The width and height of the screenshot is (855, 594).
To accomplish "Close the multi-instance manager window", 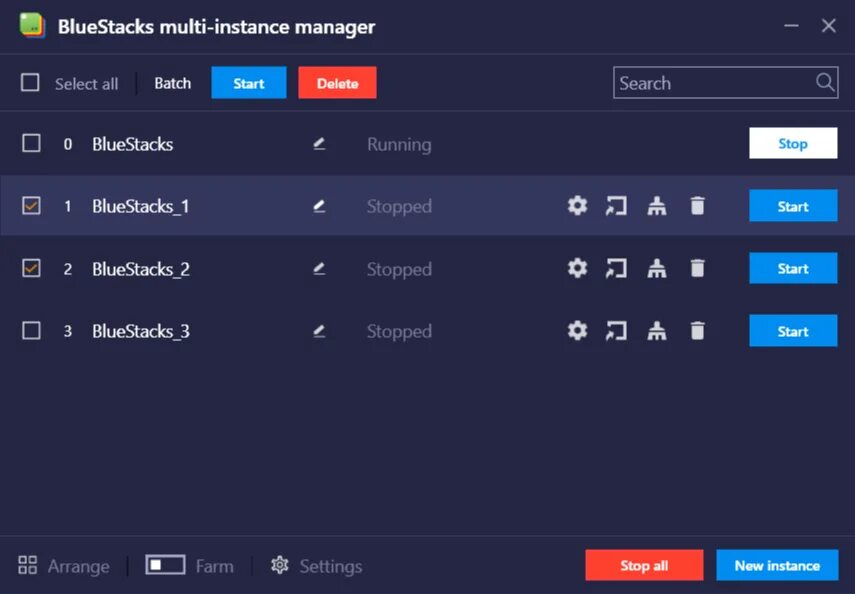I will coord(828,25).
